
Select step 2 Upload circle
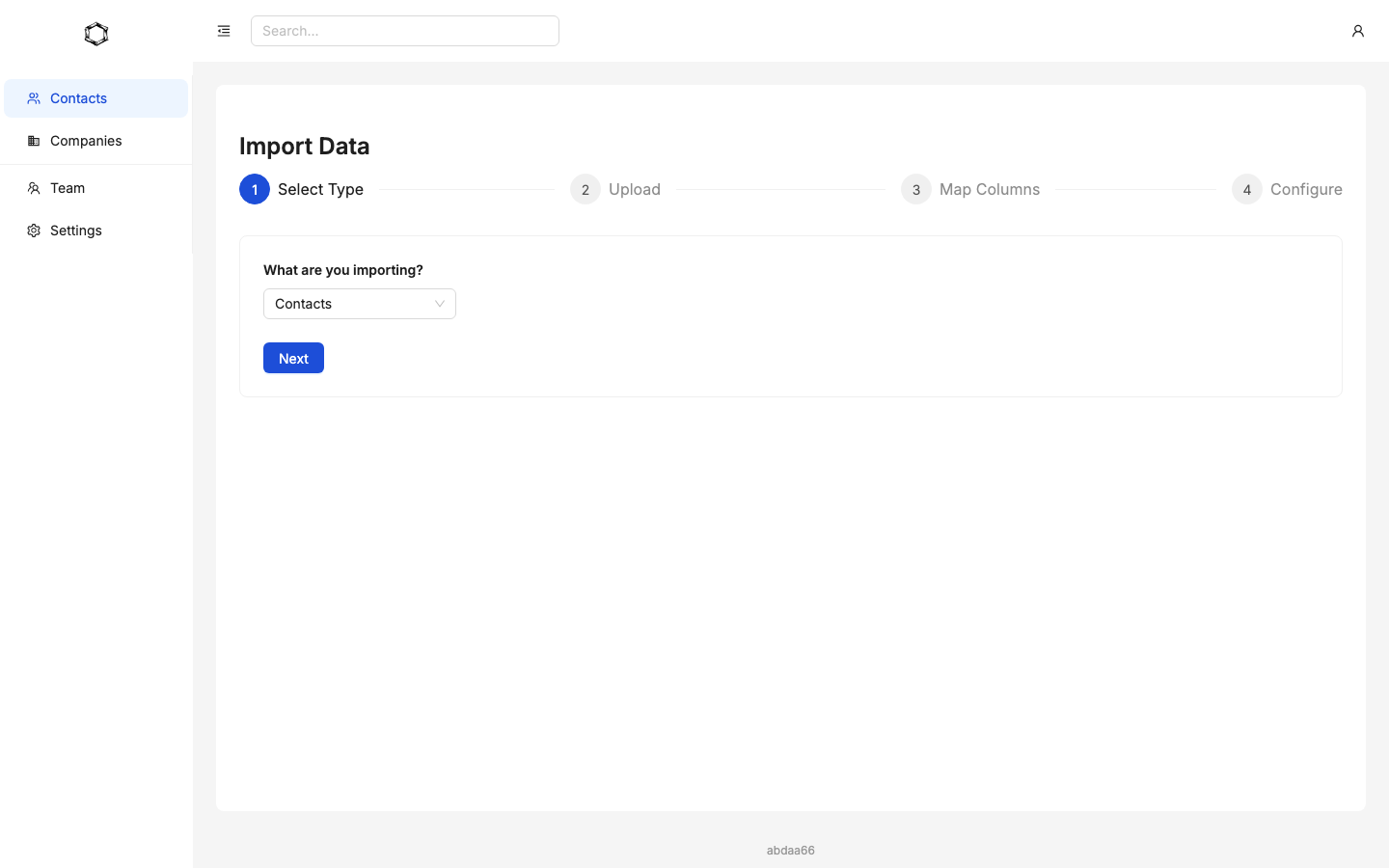click(x=586, y=189)
